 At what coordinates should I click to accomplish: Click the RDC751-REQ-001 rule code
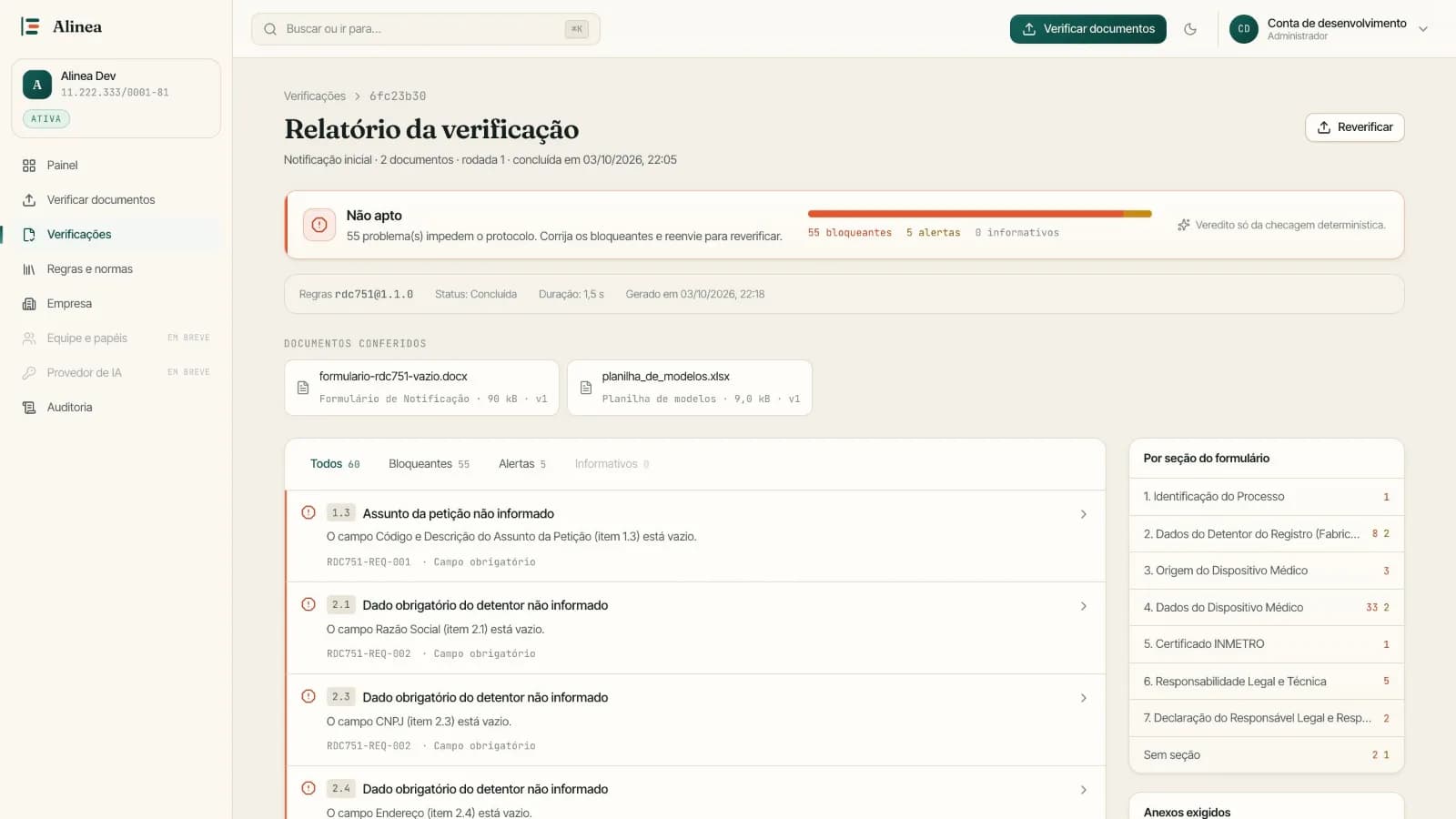(369, 562)
